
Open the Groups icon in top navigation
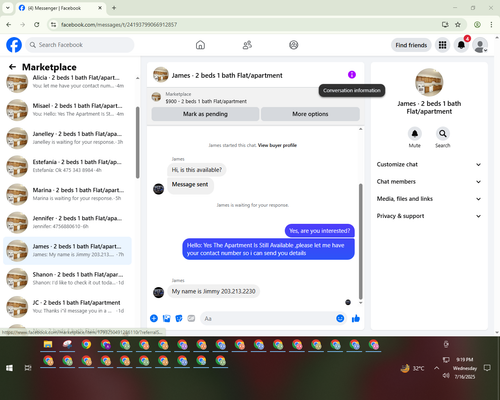point(294,45)
